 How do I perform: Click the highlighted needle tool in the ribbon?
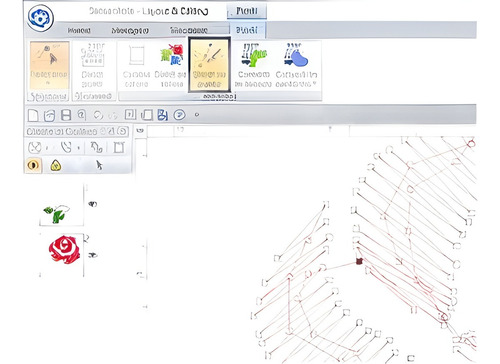(209, 65)
